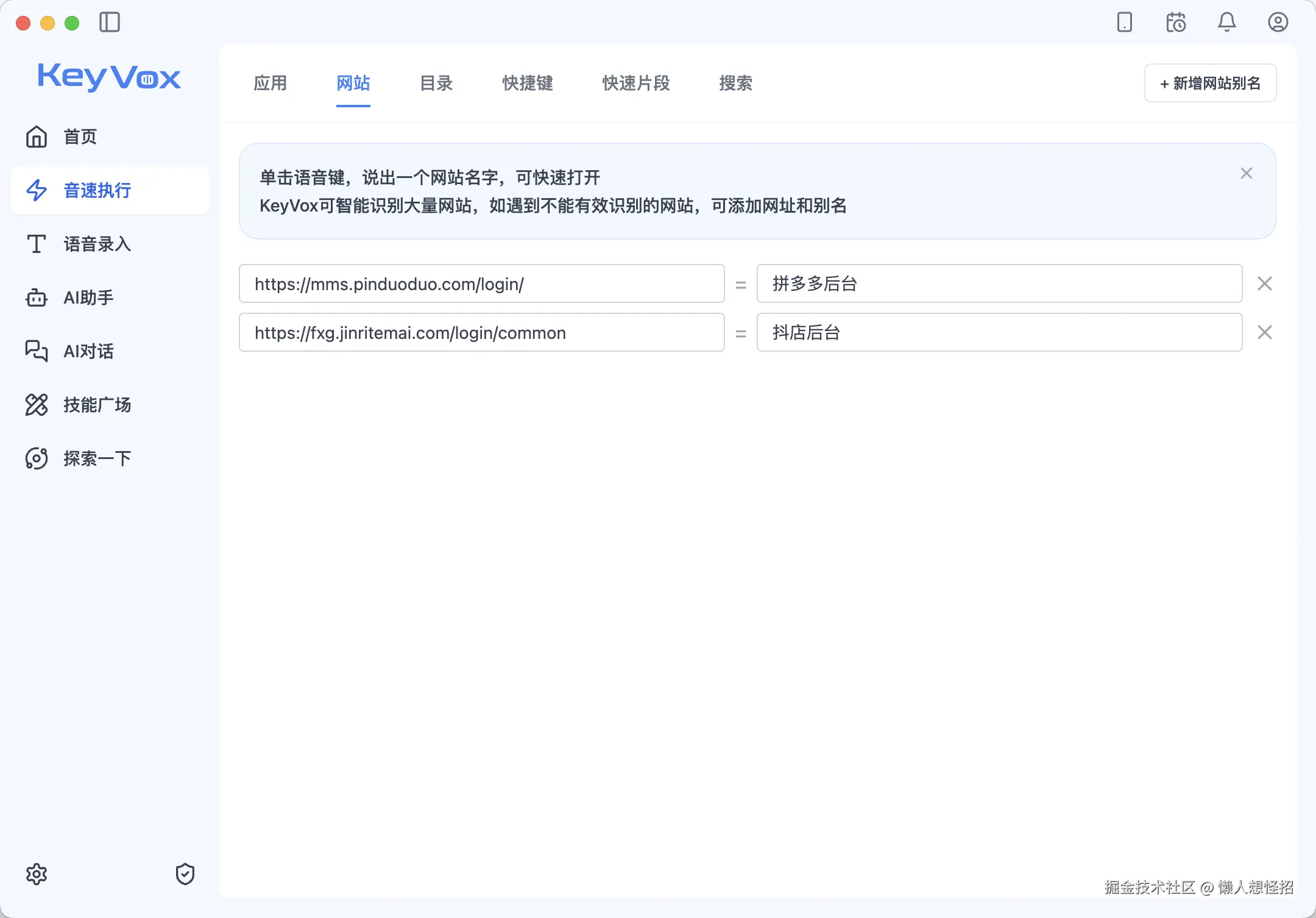Delete the 拼多多后台 alias entry
The height and width of the screenshot is (918, 1316).
(x=1265, y=283)
